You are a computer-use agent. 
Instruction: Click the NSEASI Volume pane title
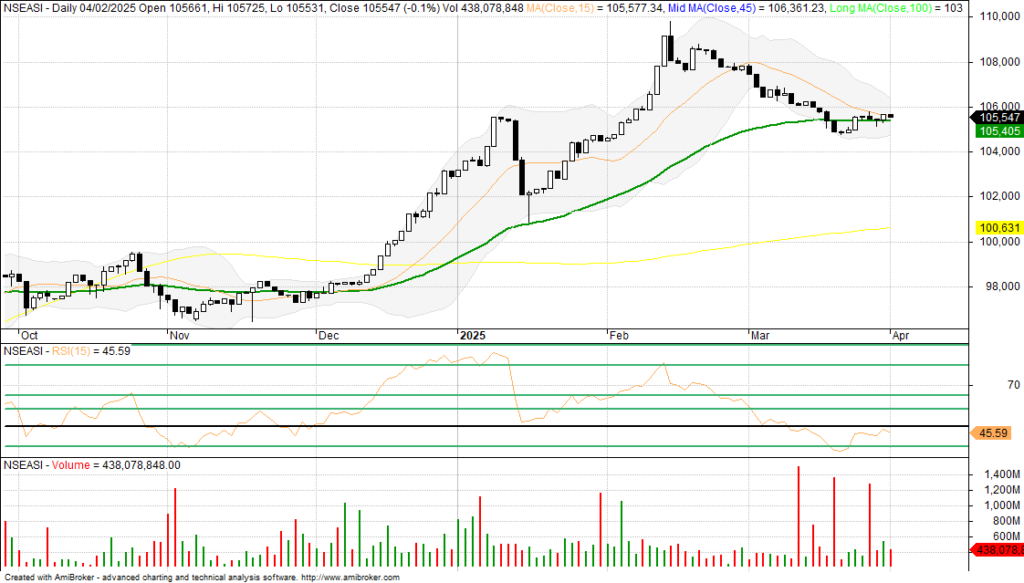tap(92, 465)
